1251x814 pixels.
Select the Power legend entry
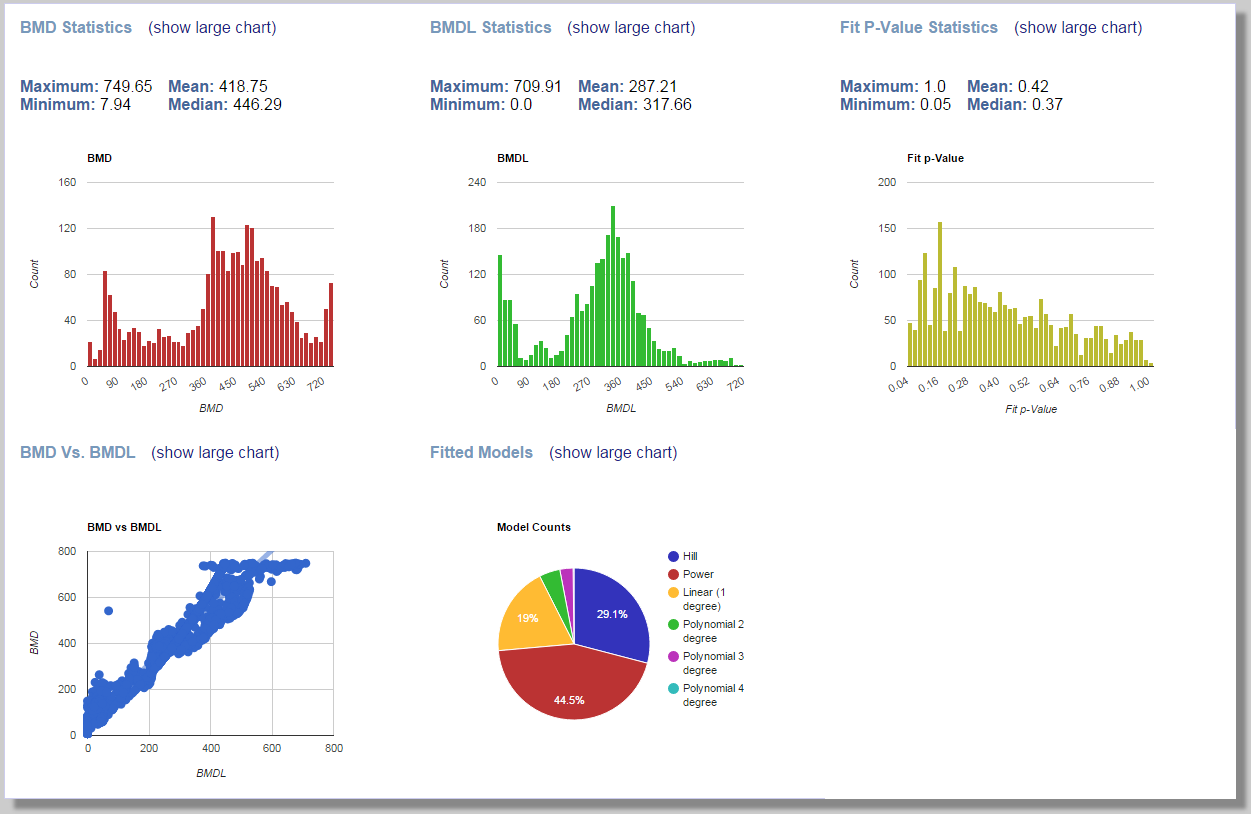(699, 574)
